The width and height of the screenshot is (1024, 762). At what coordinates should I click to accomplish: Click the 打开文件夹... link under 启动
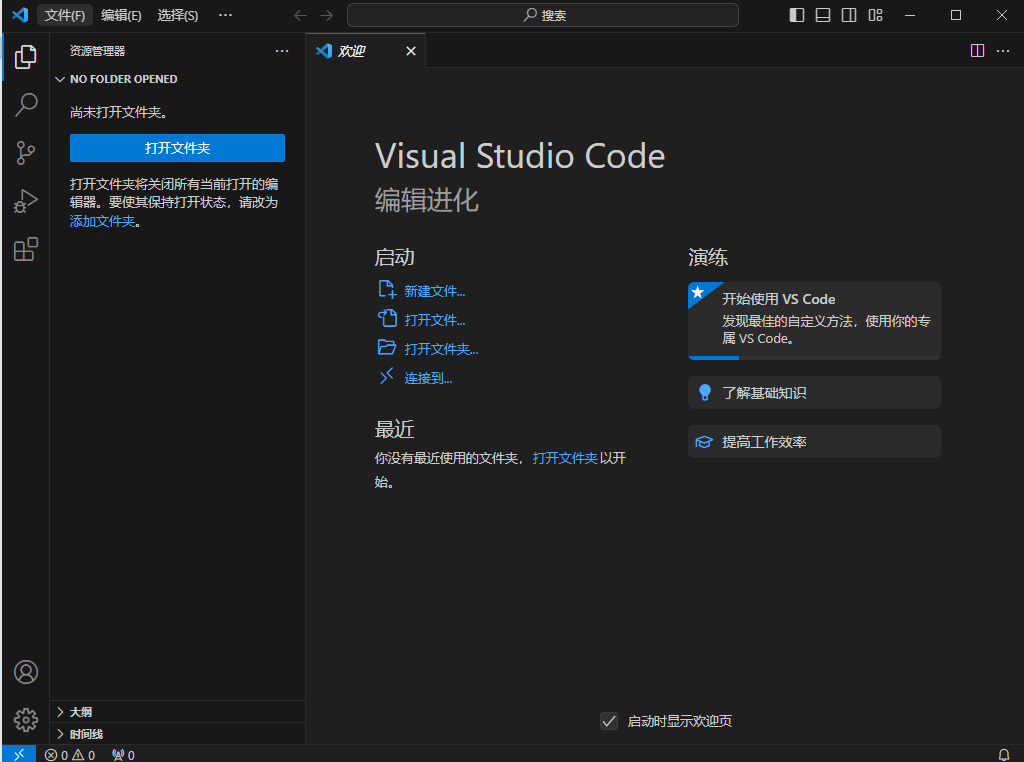click(441, 349)
